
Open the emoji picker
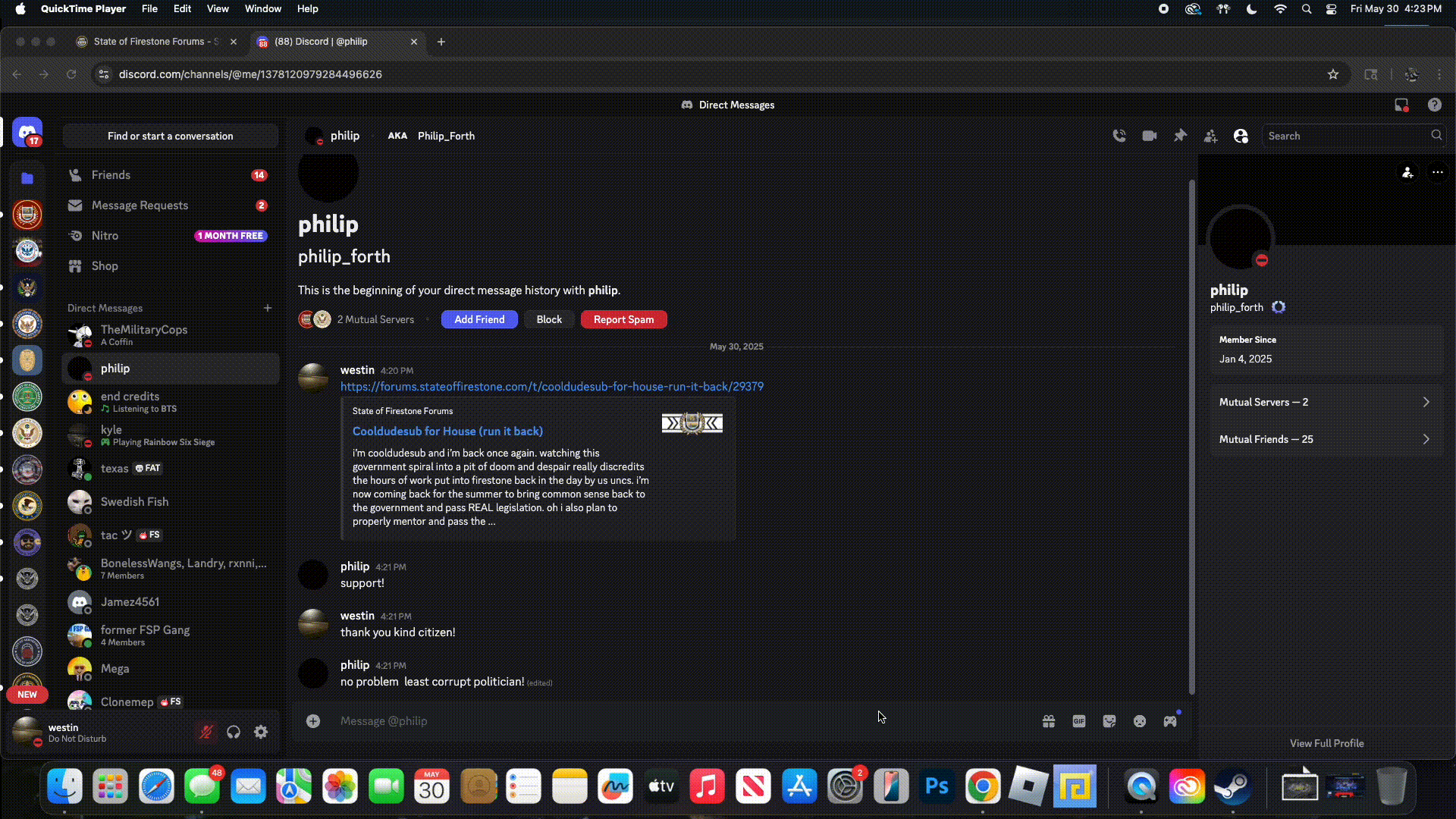tap(1140, 721)
